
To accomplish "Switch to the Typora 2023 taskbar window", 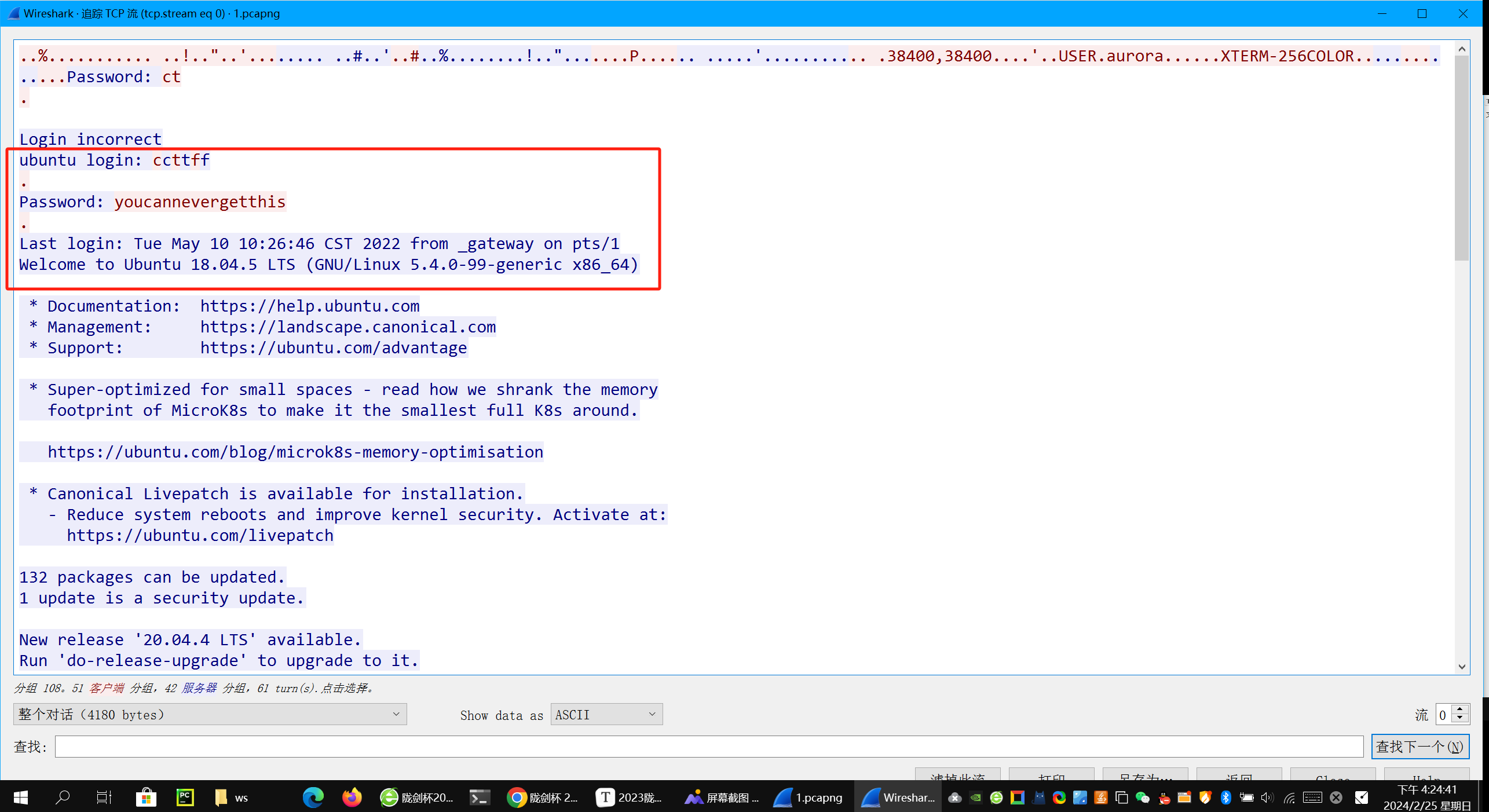I will pos(630,798).
